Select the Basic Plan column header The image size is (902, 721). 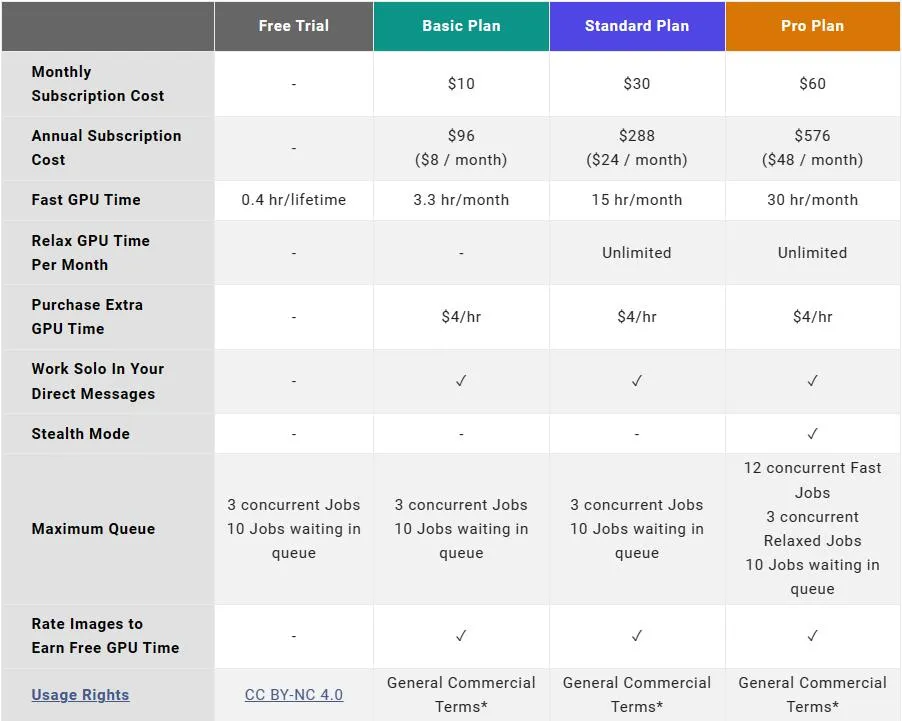pyautogui.click(x=461, y=26)
